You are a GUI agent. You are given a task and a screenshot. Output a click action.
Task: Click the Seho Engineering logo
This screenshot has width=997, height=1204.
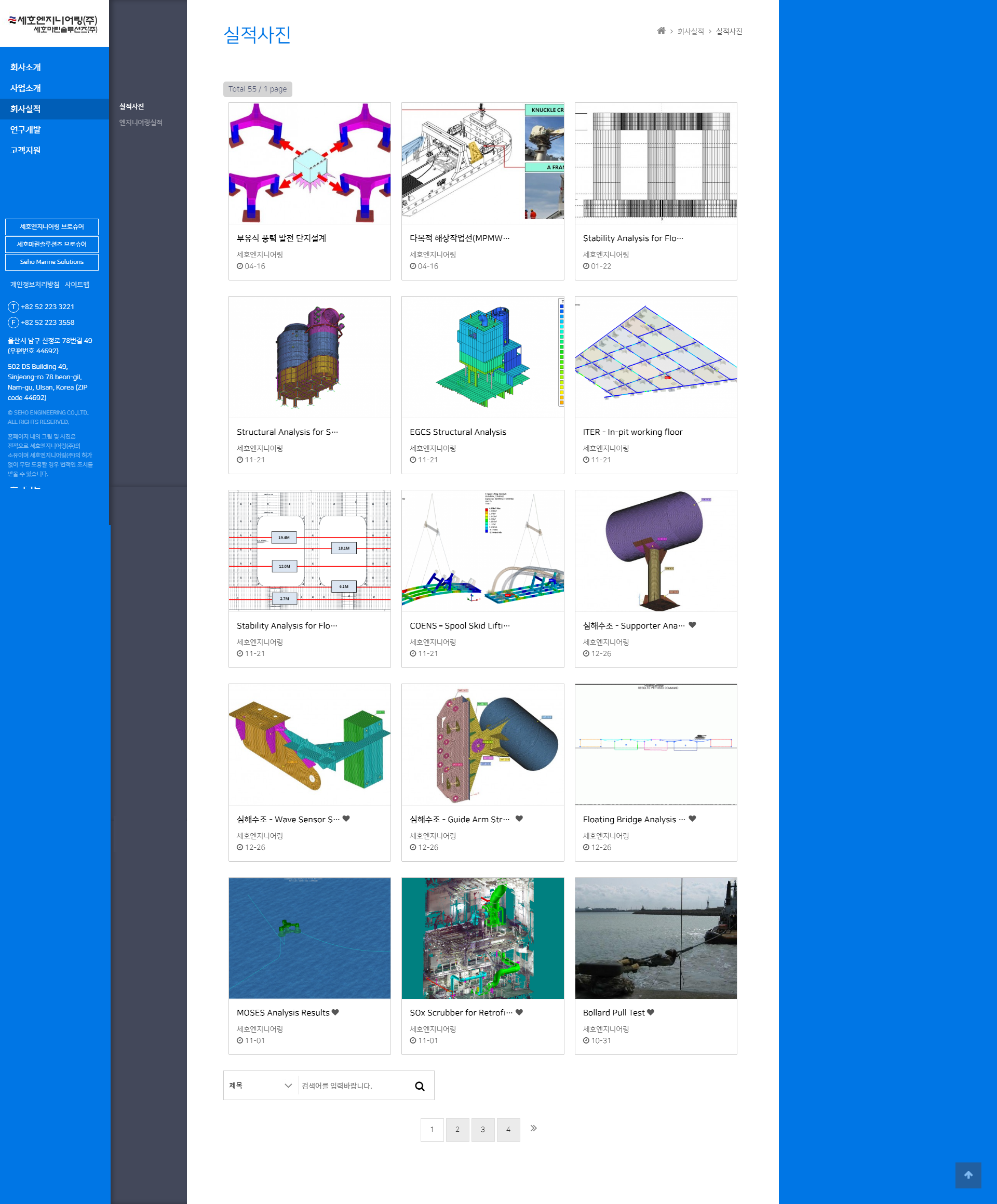point(53,24)
